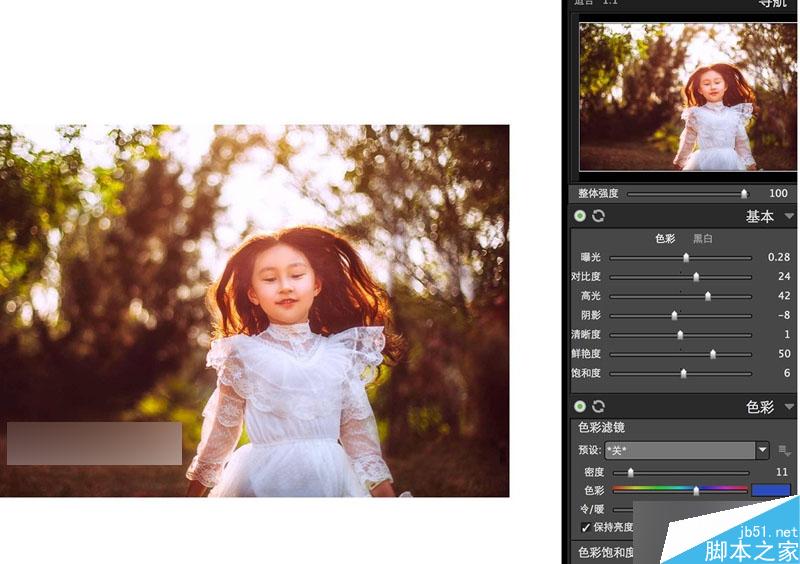Toggle the 保持亮度 checkbox
Screen dimensions: 800x564
point(586,527)
